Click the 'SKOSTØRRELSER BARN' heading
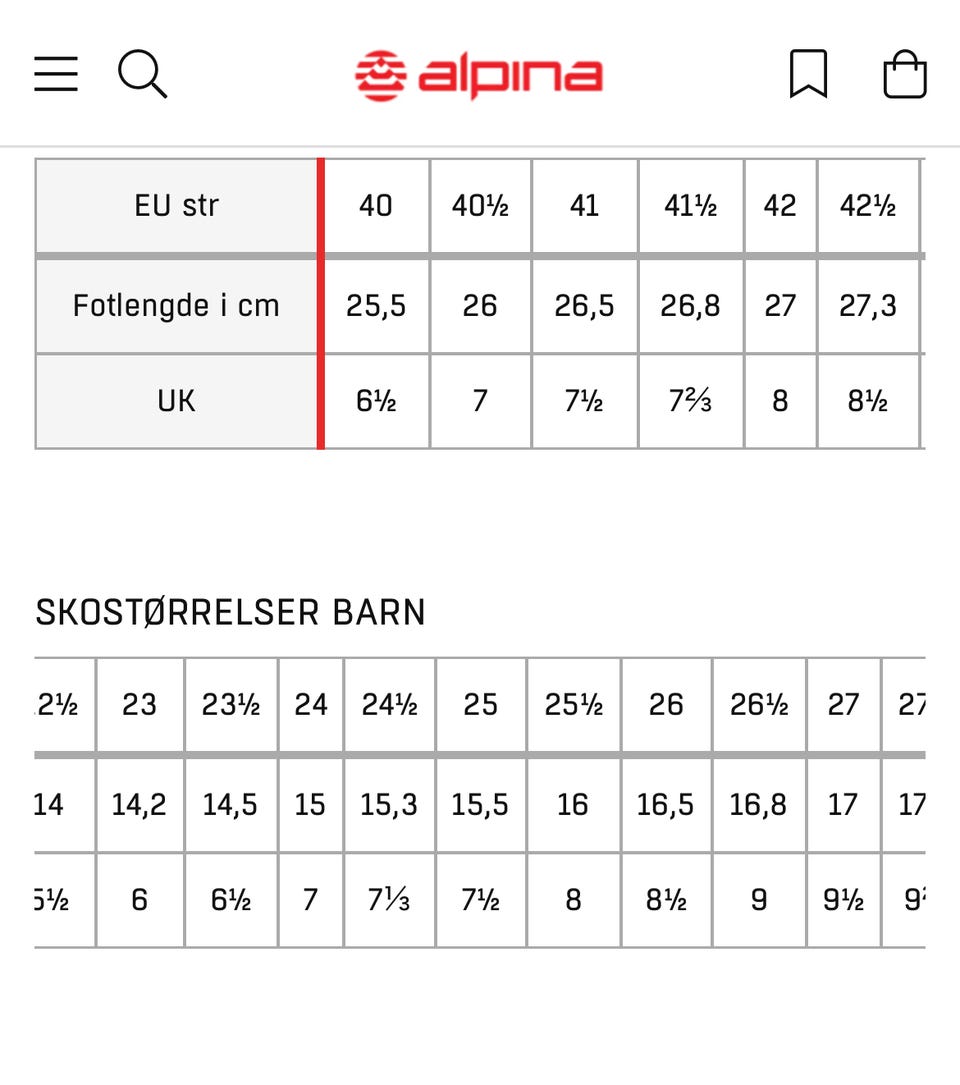Viewport: 960px width, 1085px height. point(231,612)
